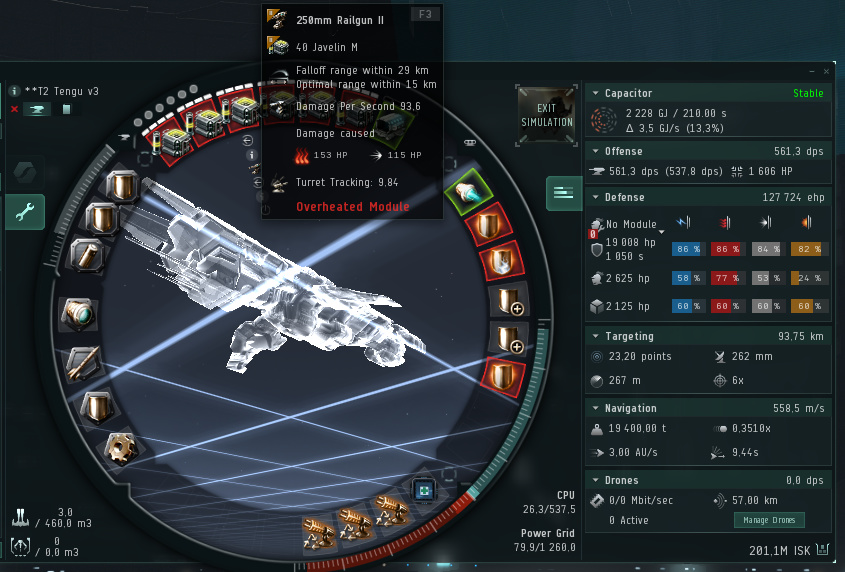Click the Manage Drones button
The width and height of the screenshot is (845, 572).
(x=769, y=520)
